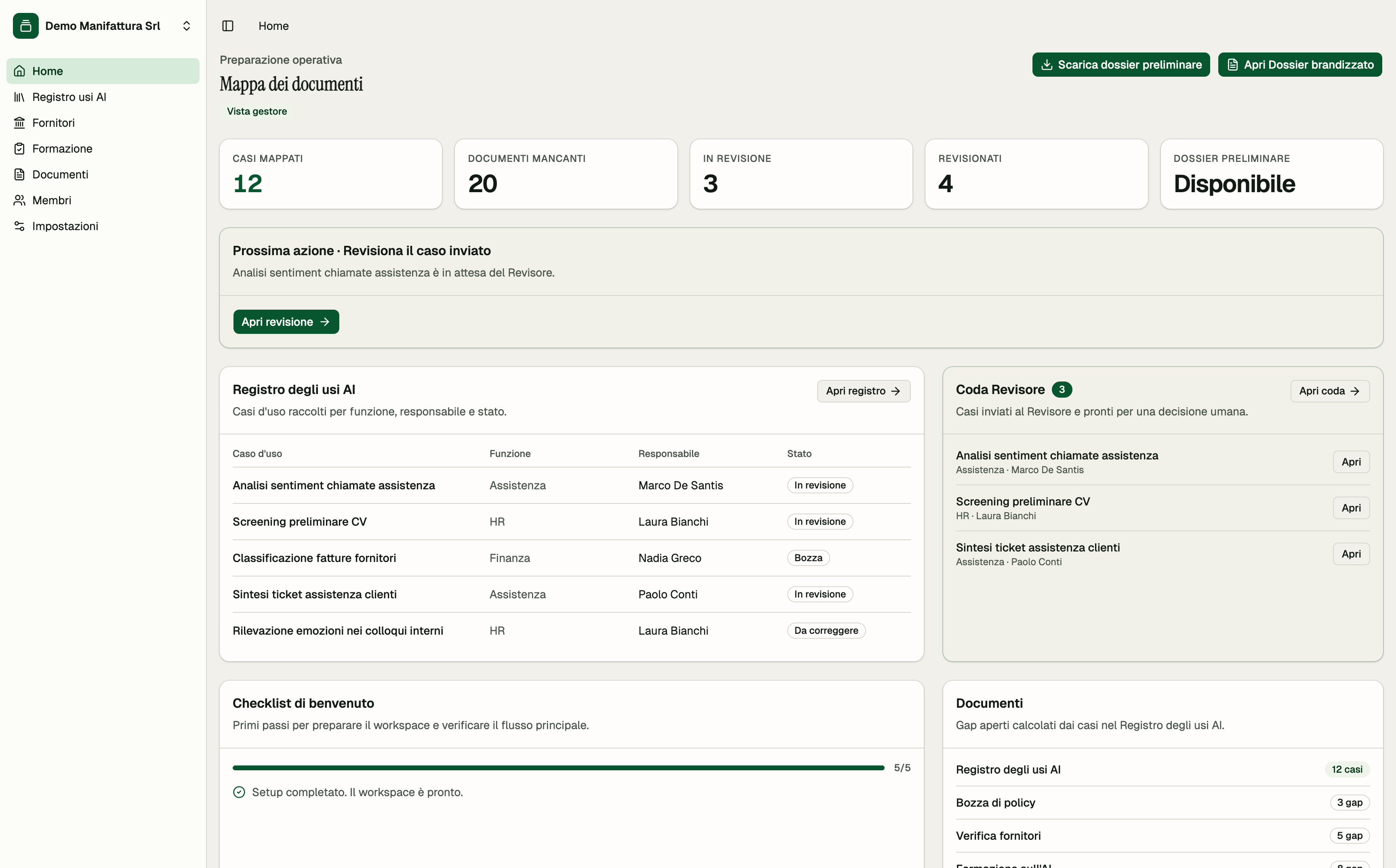The image size is (1396, 868).
Task: Click the Formazione clipboard icon
Action: [x=19, y=149]
